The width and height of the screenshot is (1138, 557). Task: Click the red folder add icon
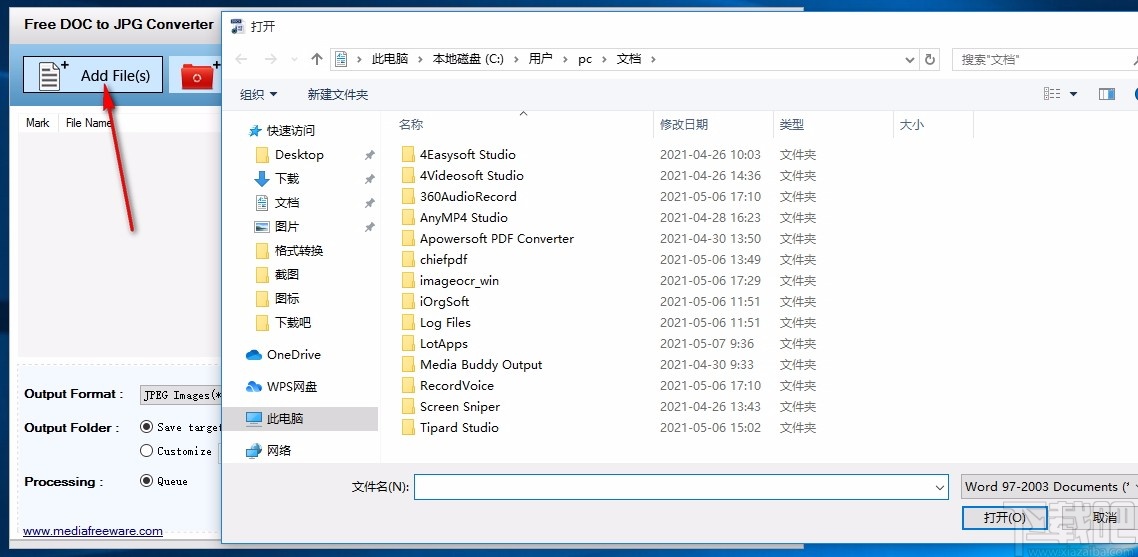point(199,75)
